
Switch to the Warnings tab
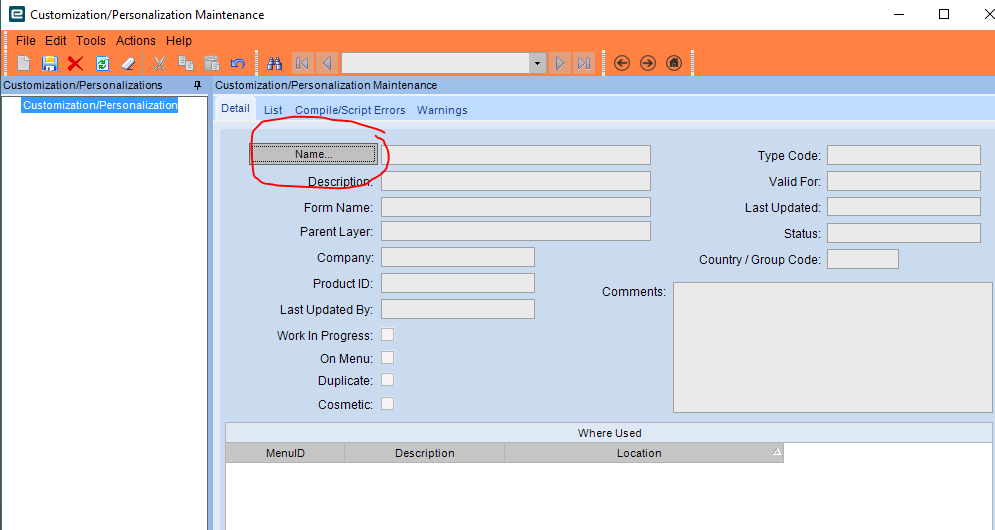point(442,110)
